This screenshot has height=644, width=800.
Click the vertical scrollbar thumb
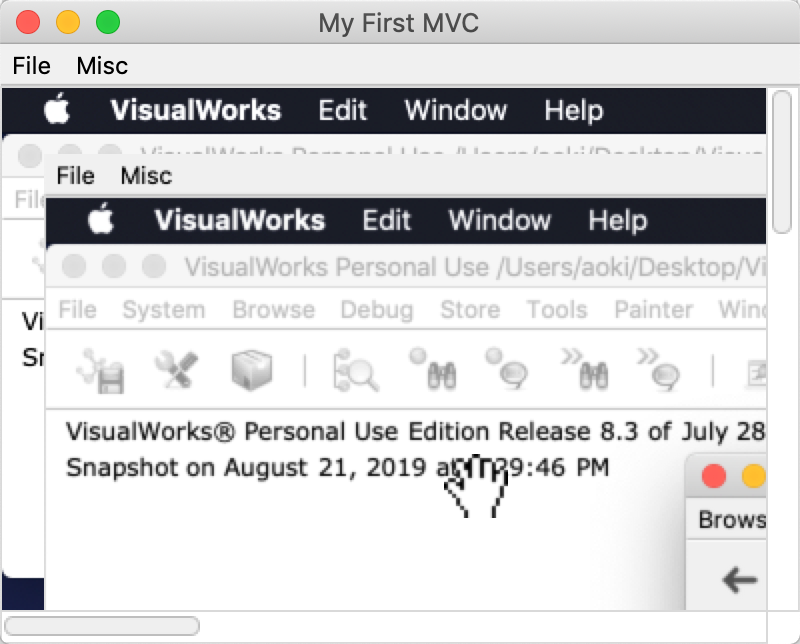pyautogui.click(x=782, y=161)
